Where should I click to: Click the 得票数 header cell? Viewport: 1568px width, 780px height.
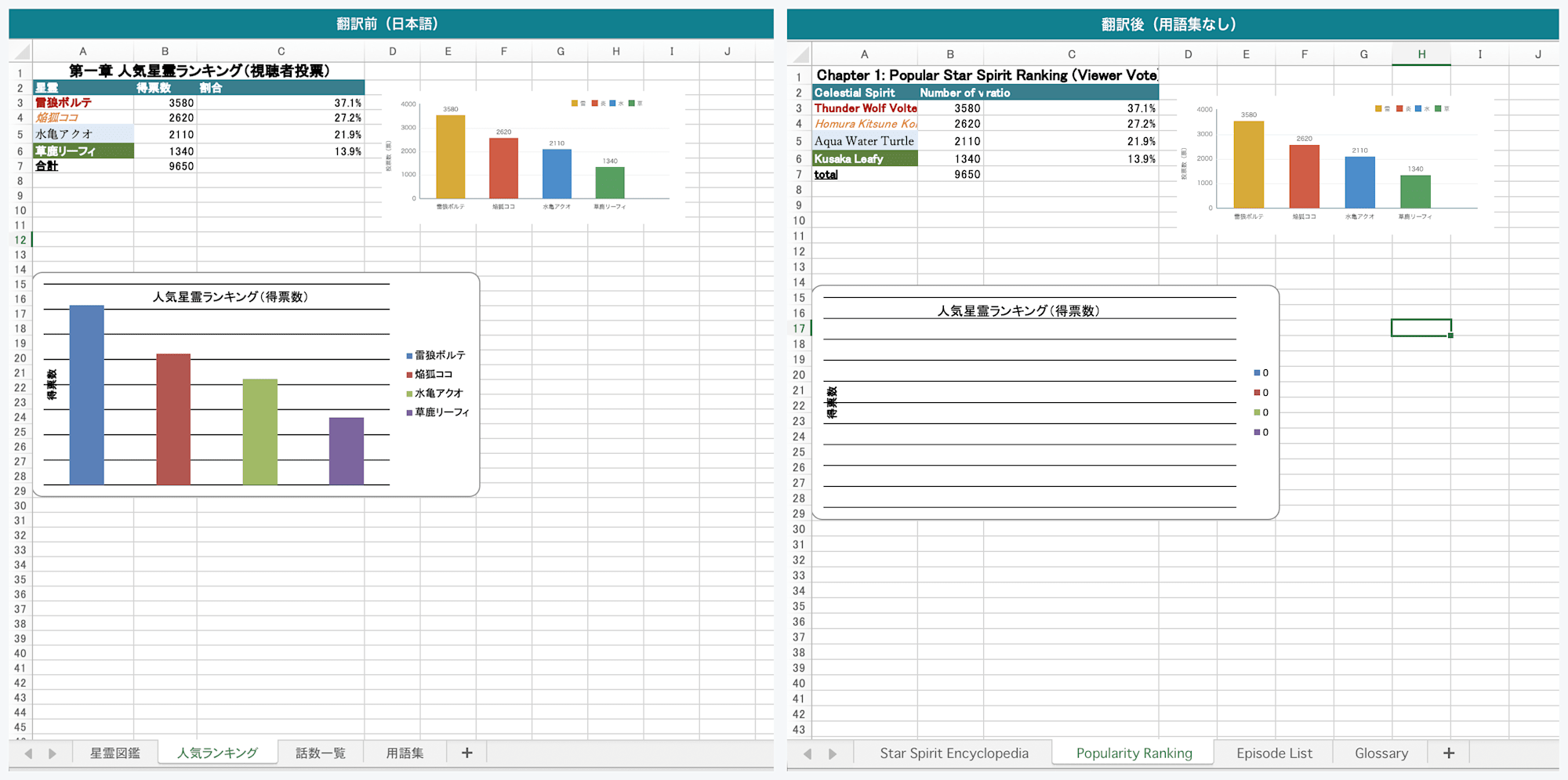[x=165, y=88]
